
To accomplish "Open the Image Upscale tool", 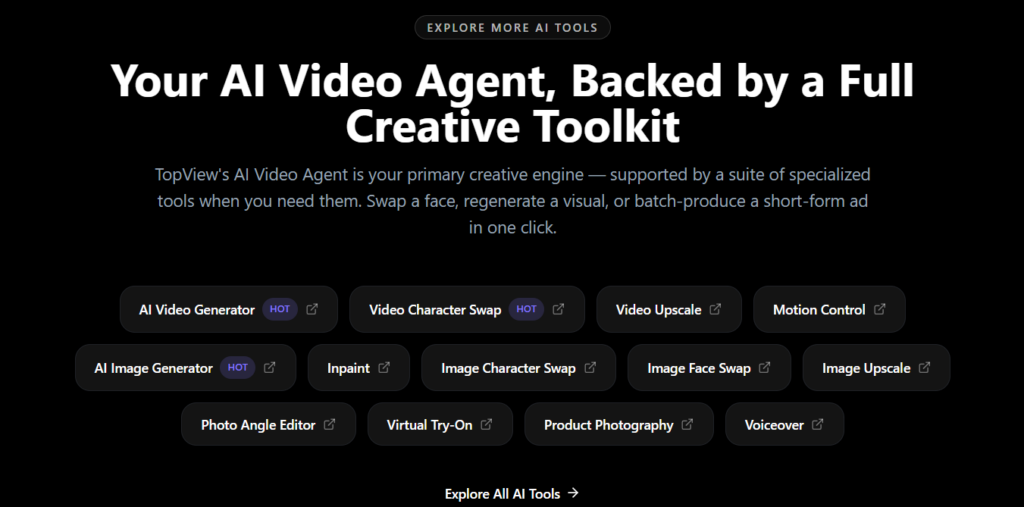I will [876, 367].
